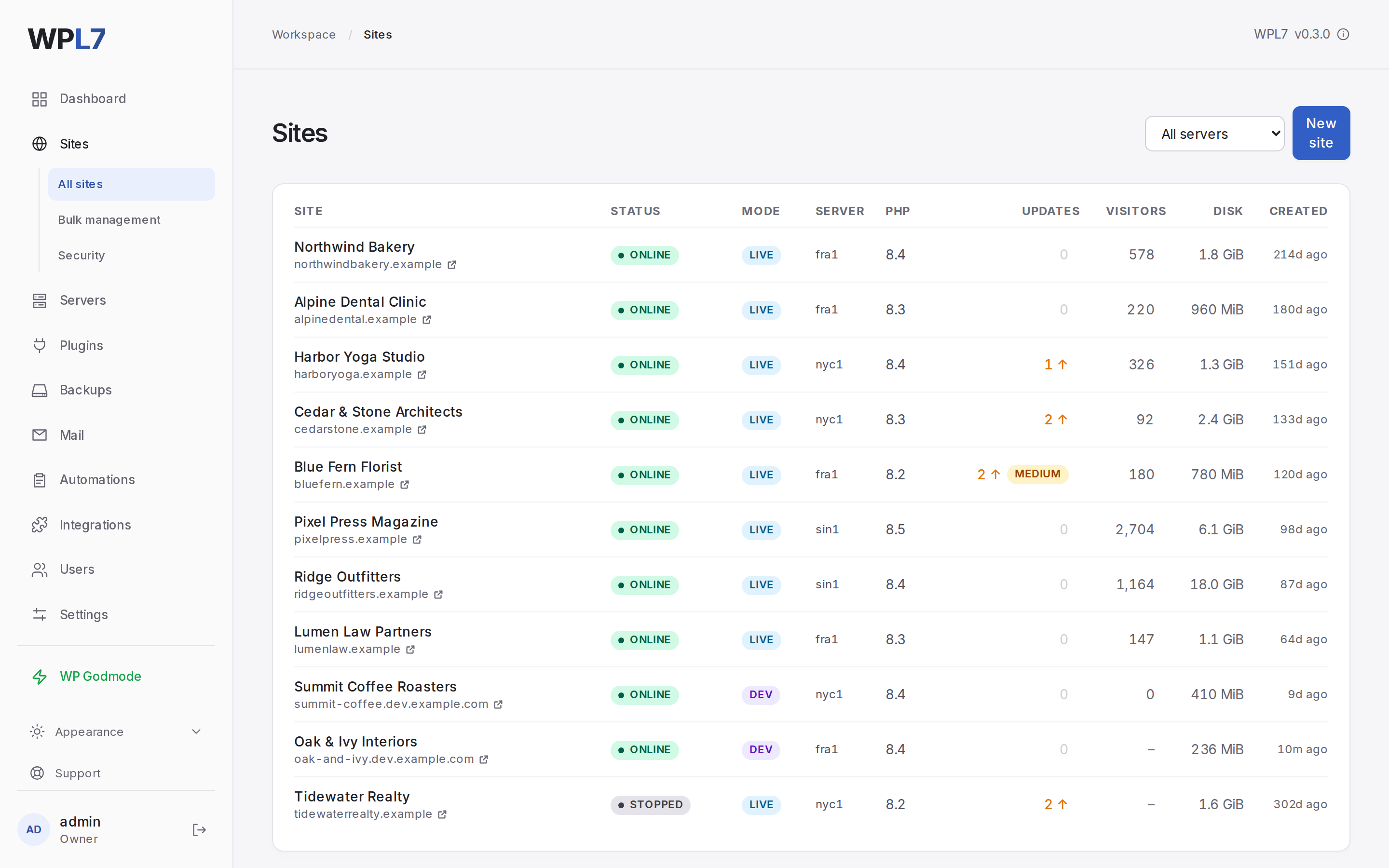Click the Servers stack icon in sidebar
This screenshot has height=868, width=1389.
pyautogui.click(x=39, y=300)
